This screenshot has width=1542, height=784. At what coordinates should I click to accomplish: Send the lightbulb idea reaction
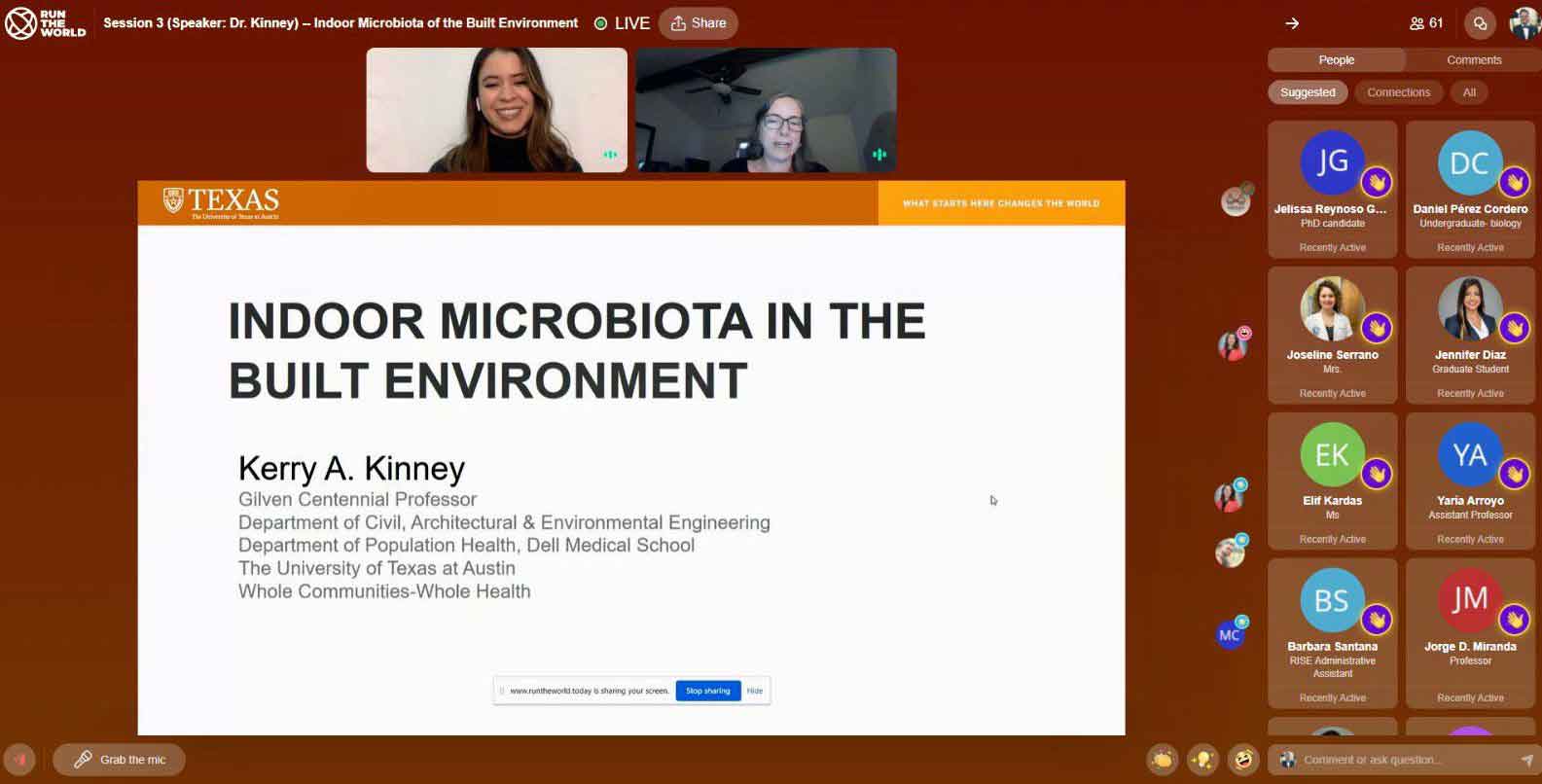pos(1202,760)
